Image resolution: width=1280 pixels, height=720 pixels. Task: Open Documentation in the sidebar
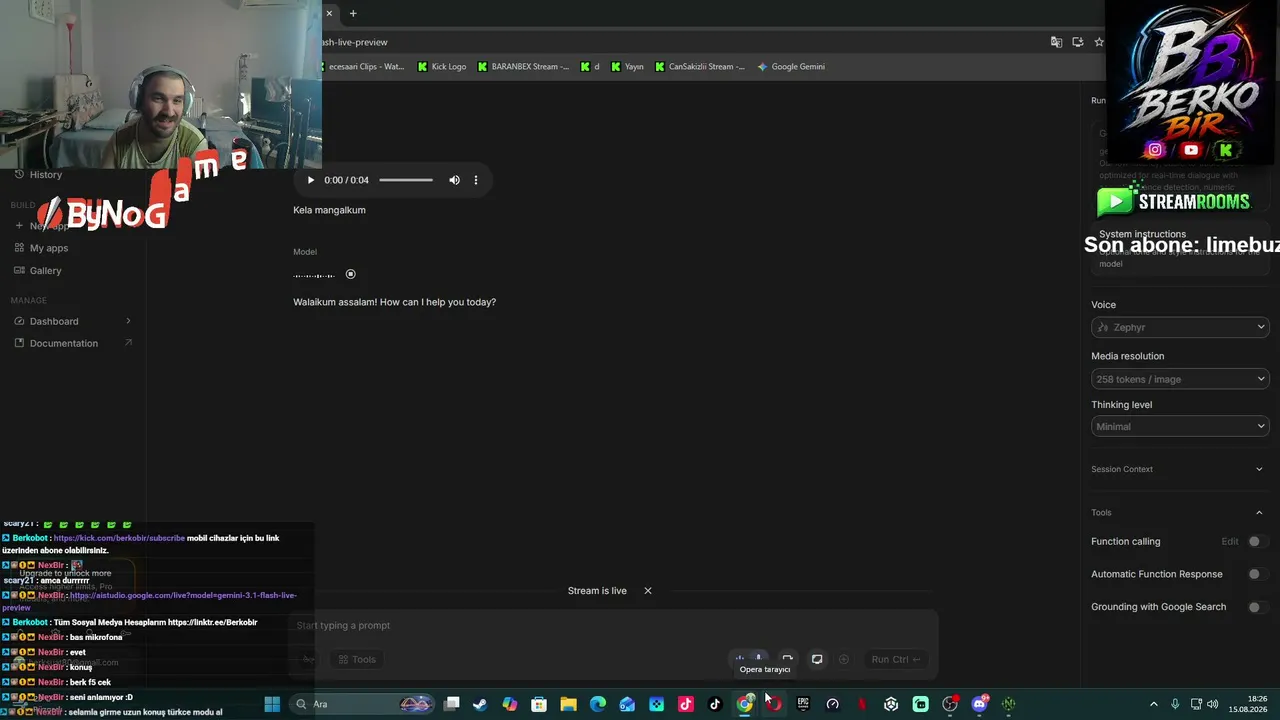(x=64, y=343)
